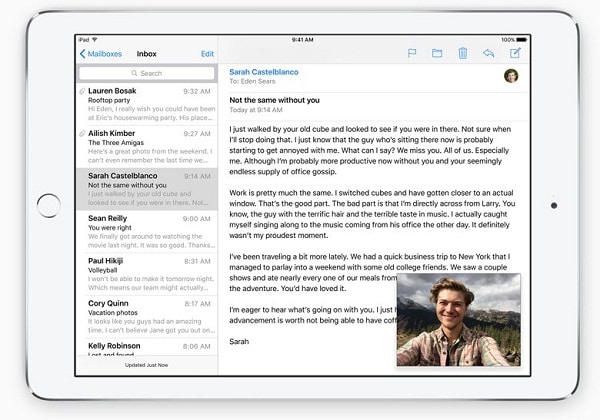Screen dimensions: 600x420
Task: Tap the sender's round avatar photo
Action: [511, 76]
